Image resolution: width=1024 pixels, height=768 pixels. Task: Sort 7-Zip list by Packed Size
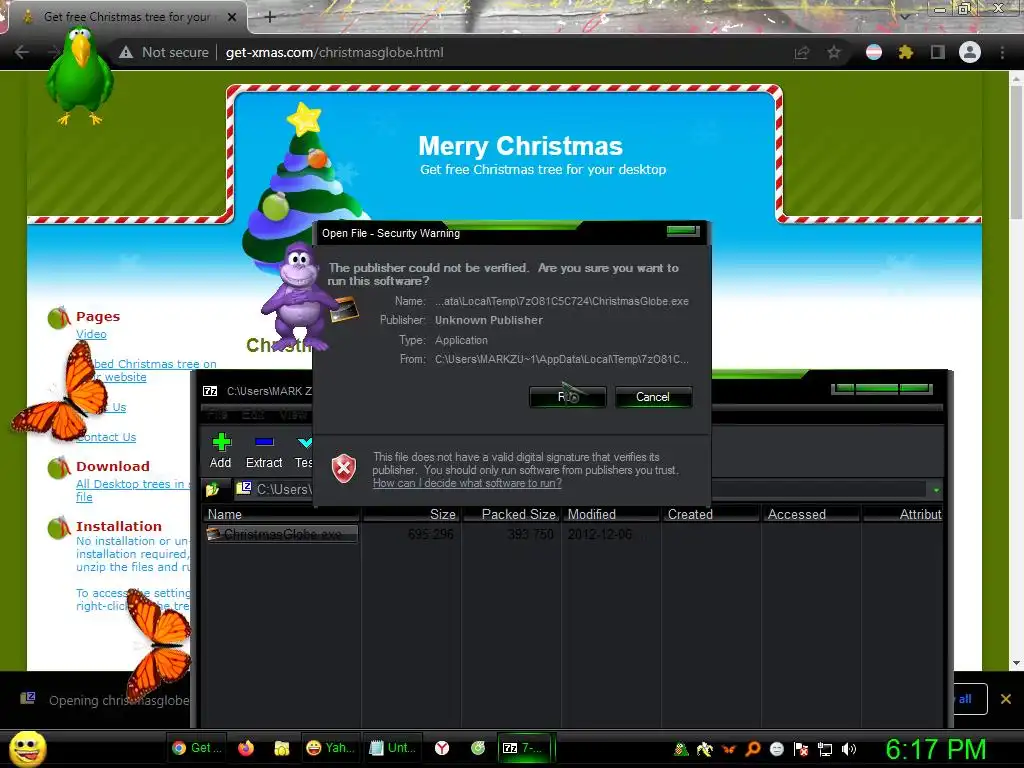pos(511,515)
